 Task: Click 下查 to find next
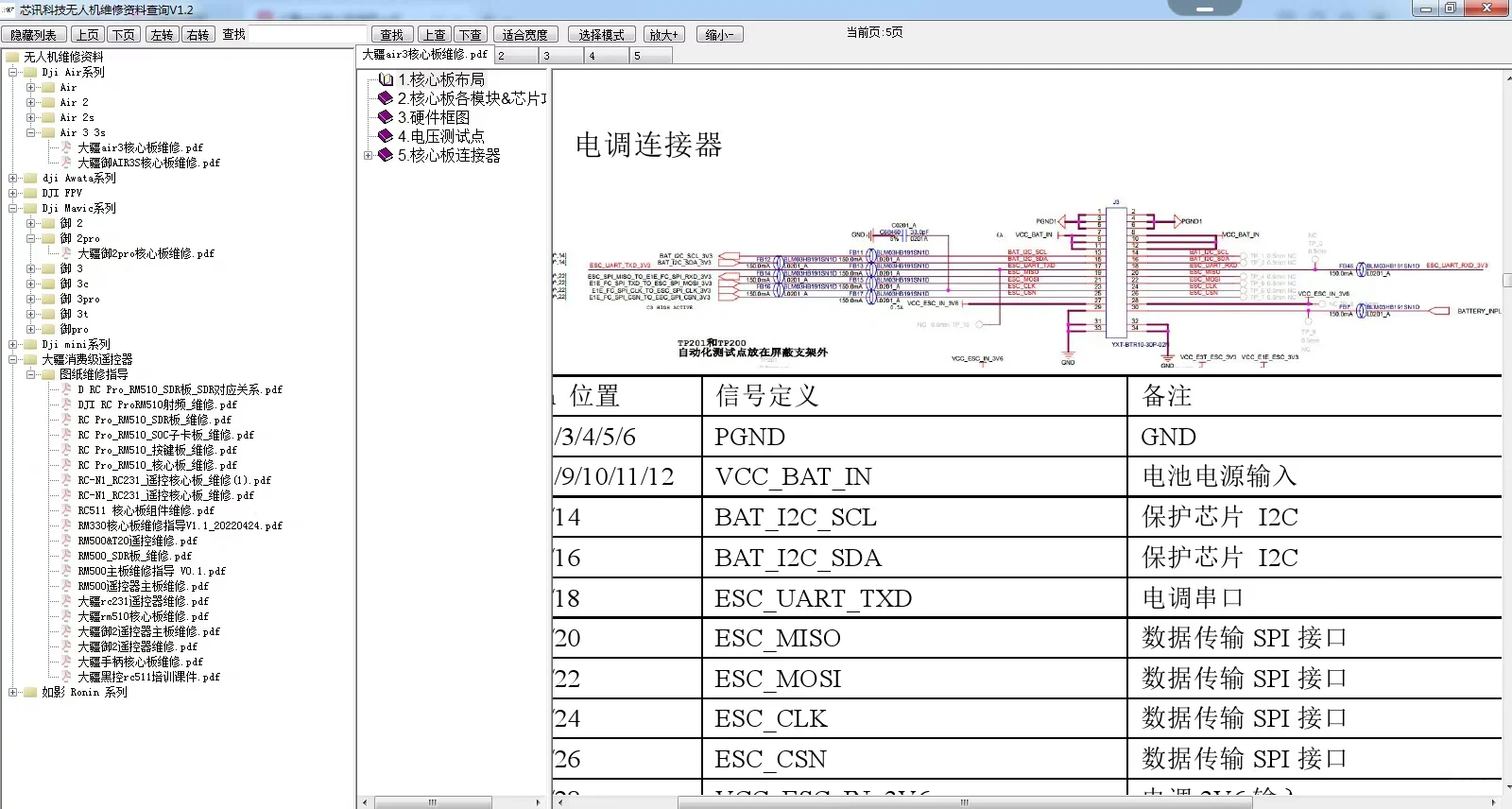click(x=471, y=34)
